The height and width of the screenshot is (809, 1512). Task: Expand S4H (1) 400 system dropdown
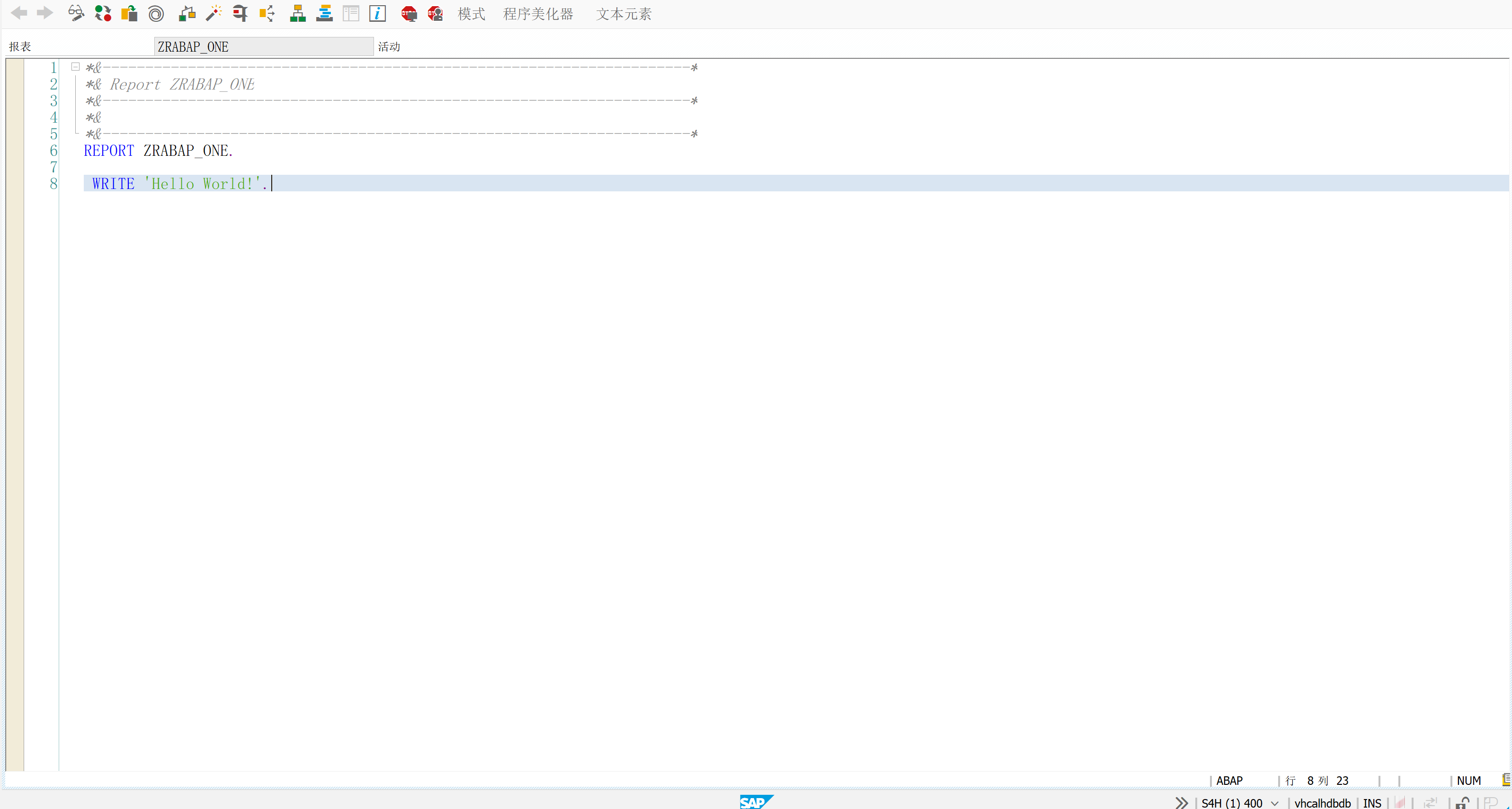pos(1275,802)
